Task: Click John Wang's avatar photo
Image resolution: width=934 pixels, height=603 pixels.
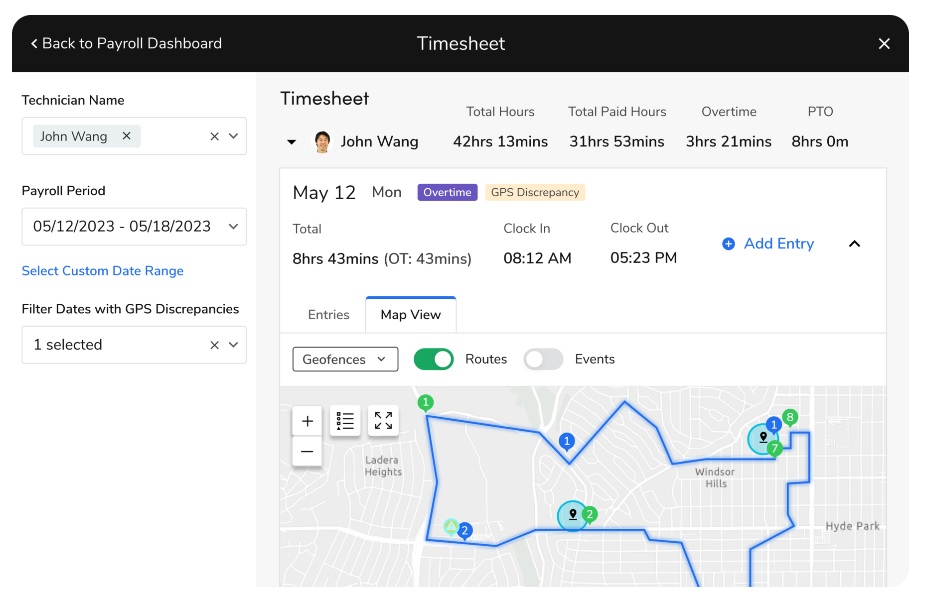Action: pyautogui.click(x=322, y=142)
